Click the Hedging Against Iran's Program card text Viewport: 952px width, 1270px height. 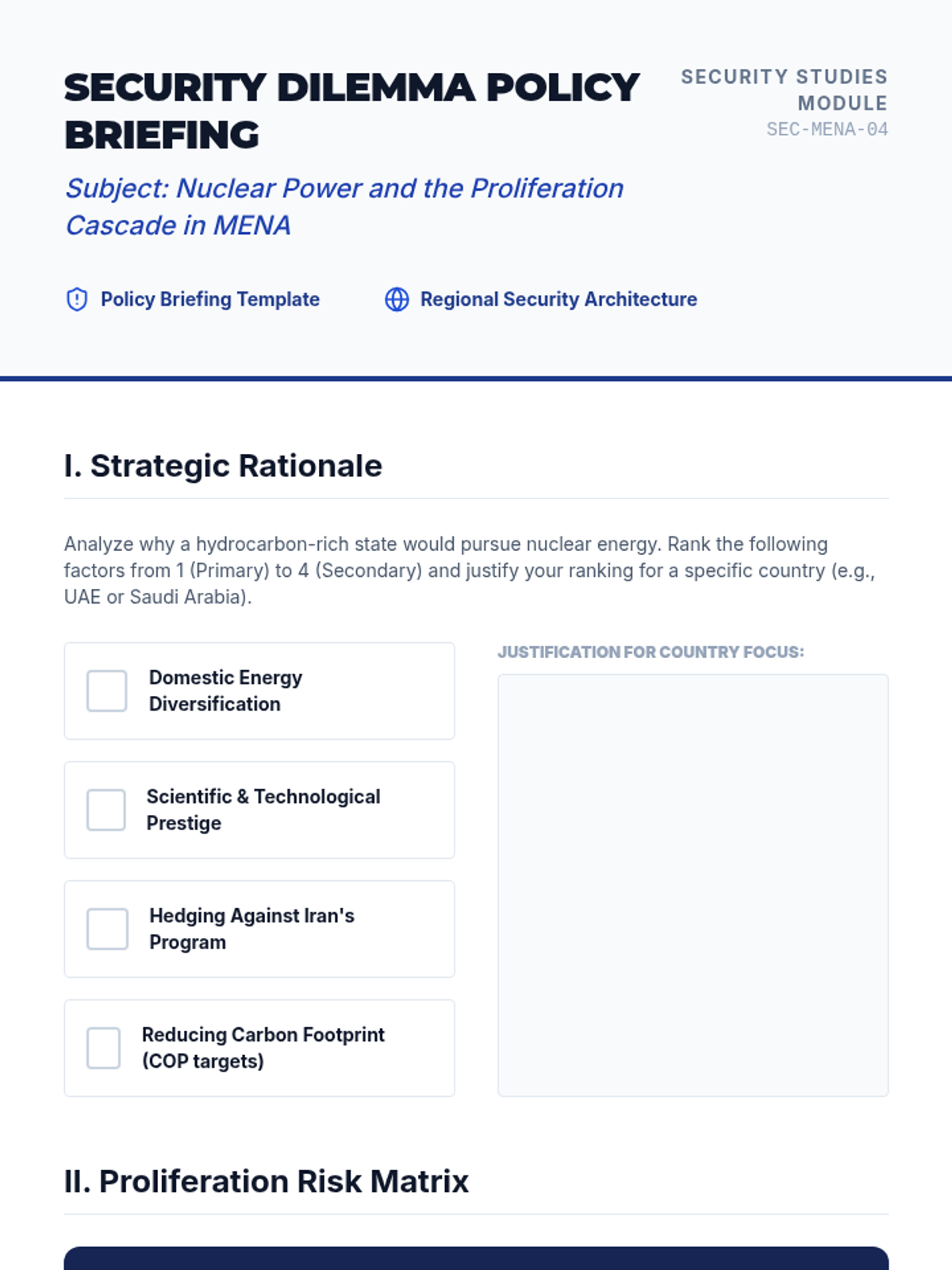tap(251, 929)
